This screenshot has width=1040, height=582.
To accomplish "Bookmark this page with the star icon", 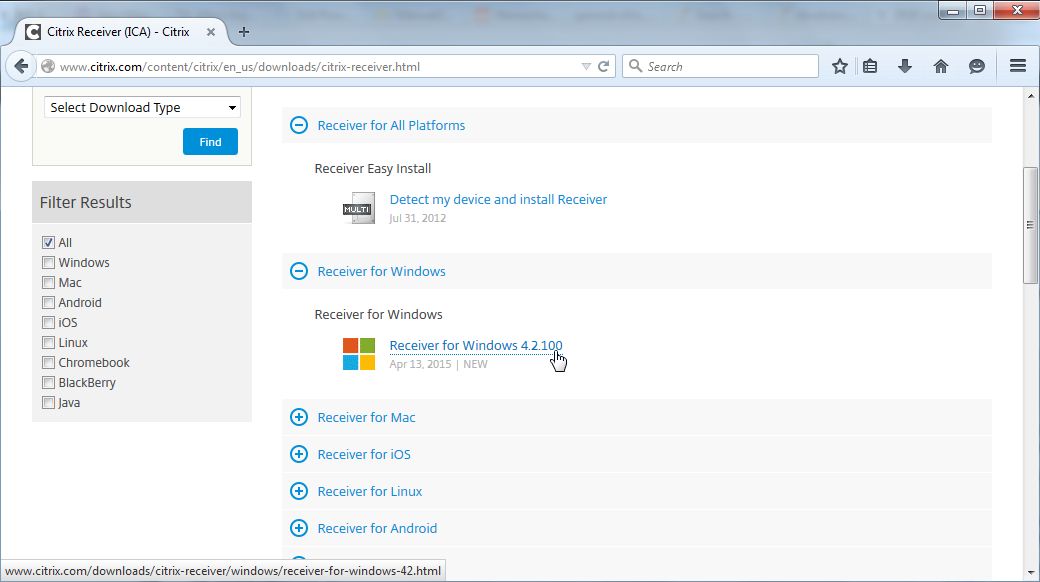I will point(840,67).
